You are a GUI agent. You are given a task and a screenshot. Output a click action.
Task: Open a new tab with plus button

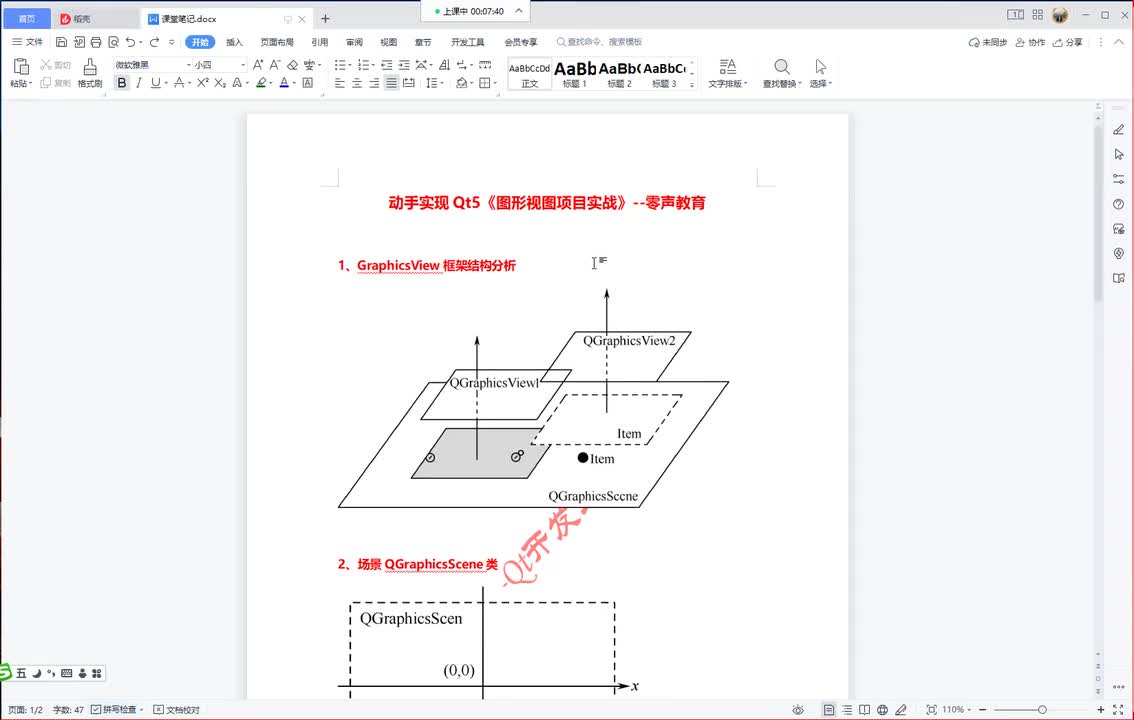(325, 19)
